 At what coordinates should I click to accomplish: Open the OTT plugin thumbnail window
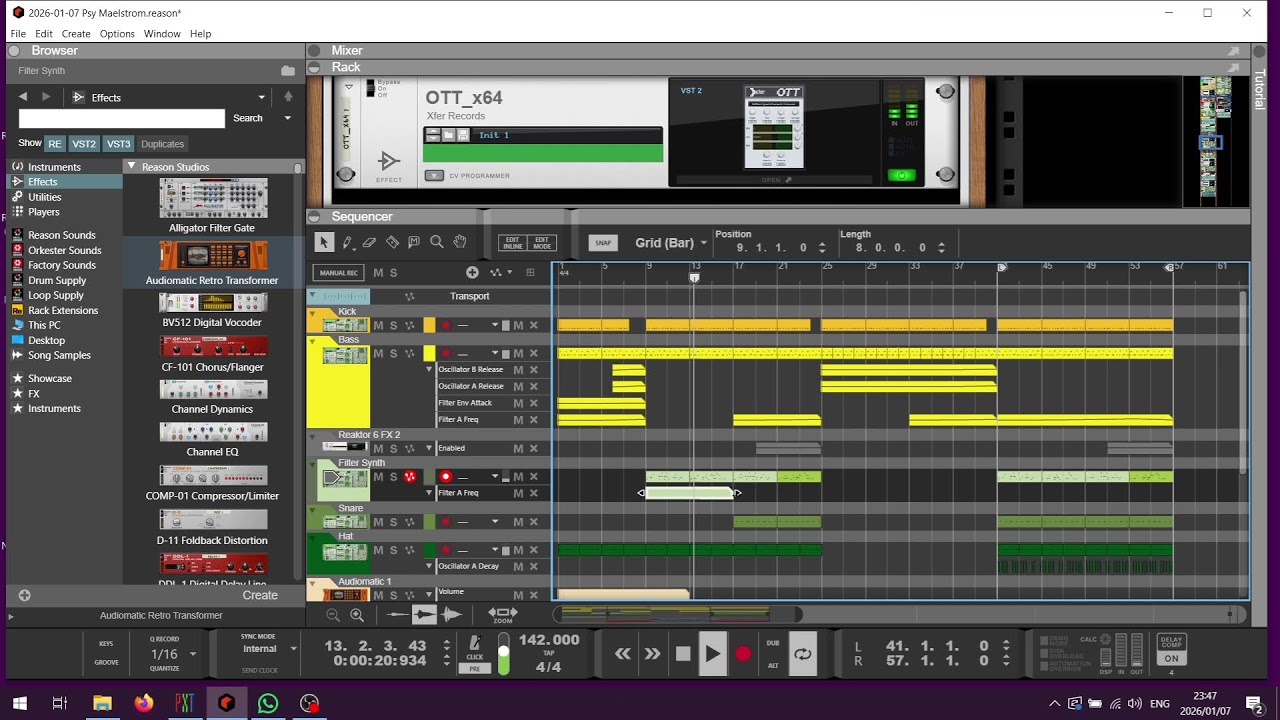pyautogui.click(x=774, y=127)
